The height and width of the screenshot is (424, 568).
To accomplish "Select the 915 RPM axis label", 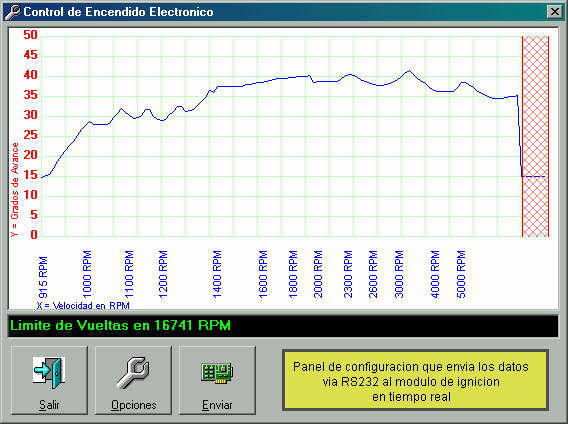I will (x=43, y=277).
